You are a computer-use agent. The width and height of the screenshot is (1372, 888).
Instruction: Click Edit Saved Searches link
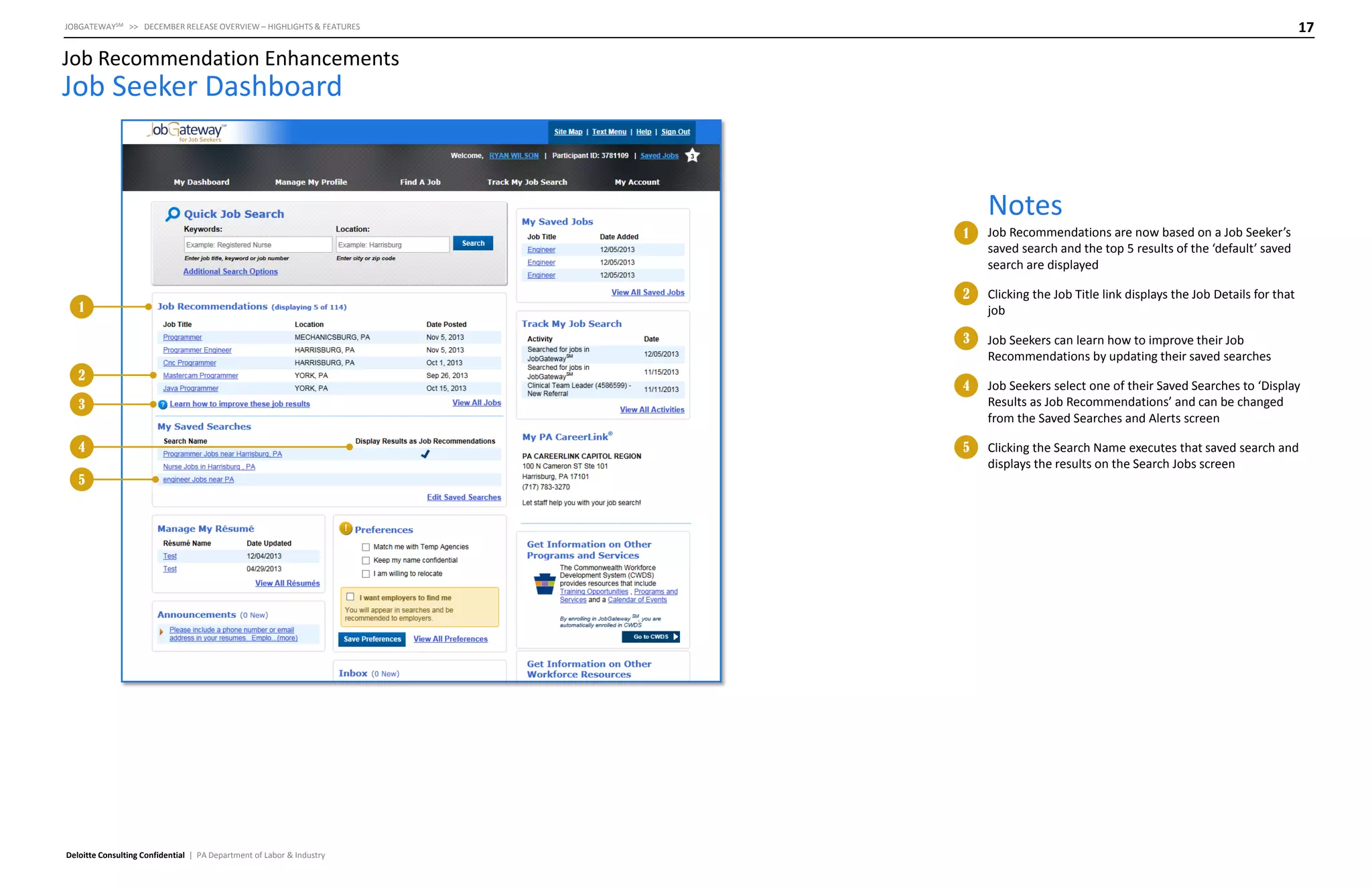pyautogui.click(x=464, y=497)
